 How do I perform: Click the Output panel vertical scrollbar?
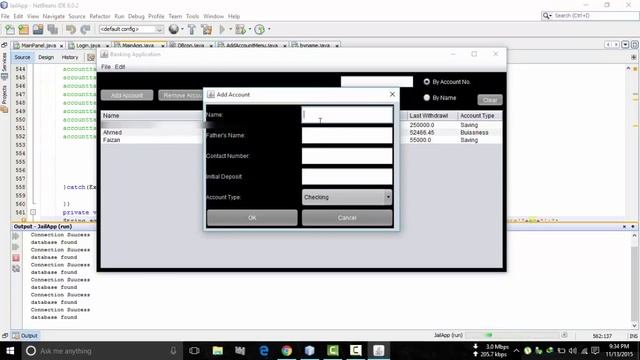point(634,280)
